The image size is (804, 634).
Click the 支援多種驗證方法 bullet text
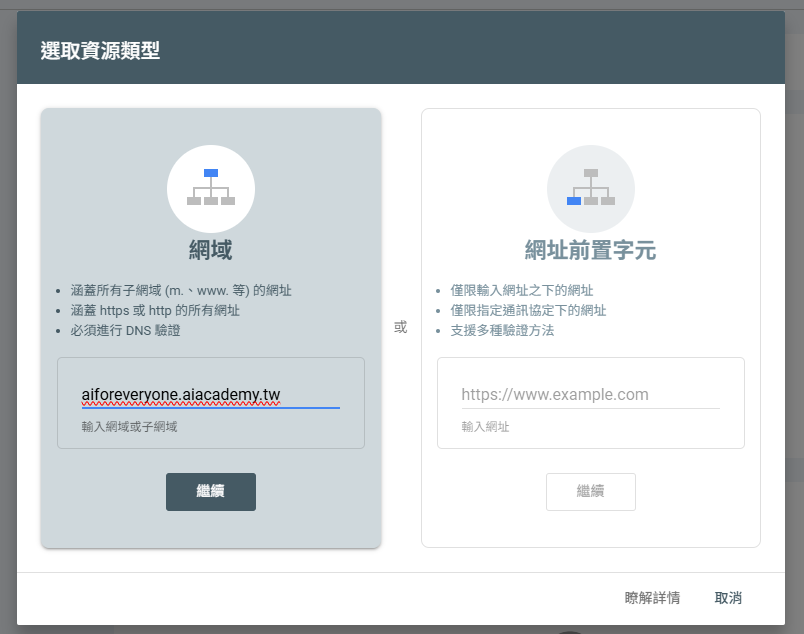pyautogui.click(x=502, y=330)
